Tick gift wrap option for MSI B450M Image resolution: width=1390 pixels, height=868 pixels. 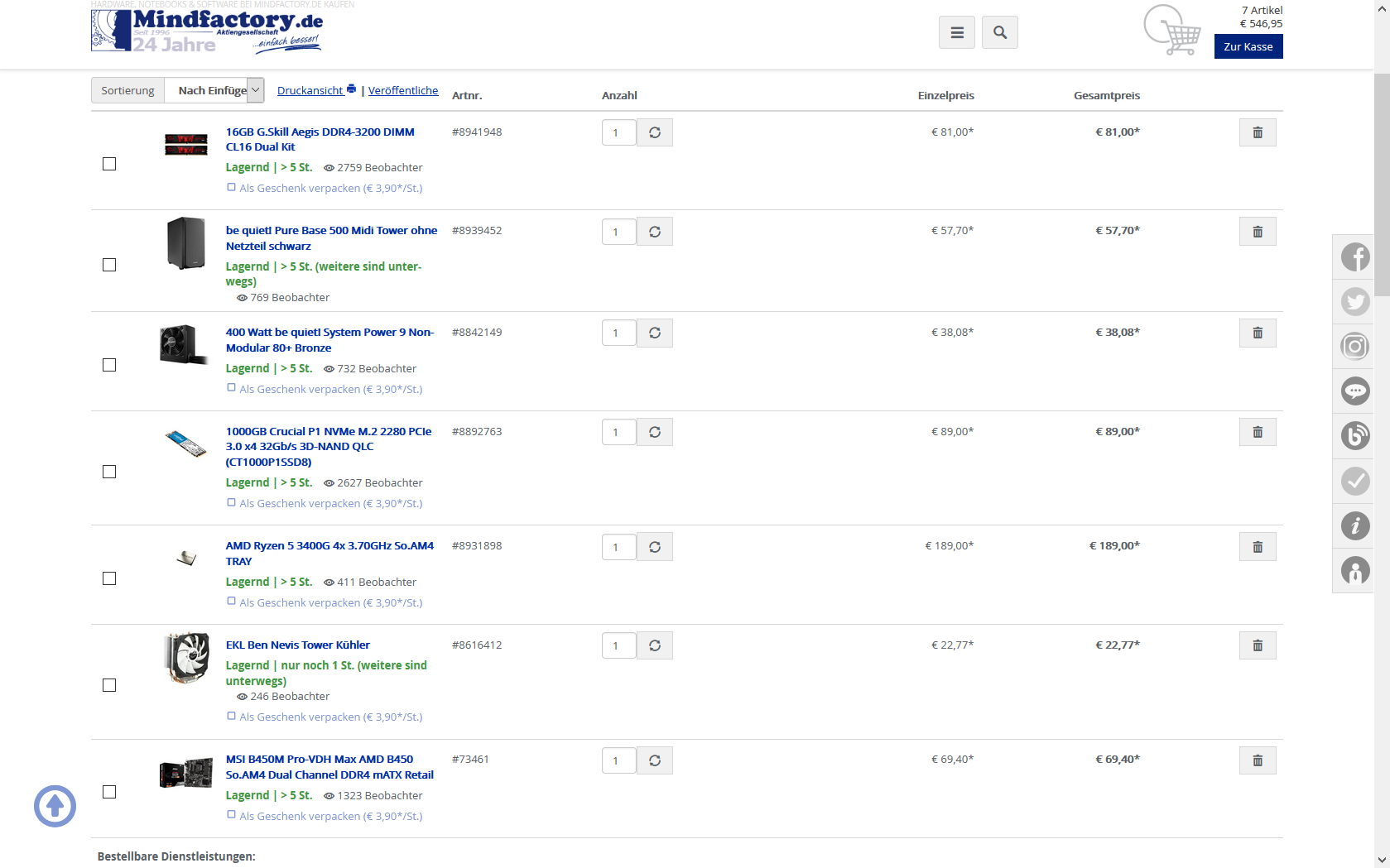[x=232, y=815]
